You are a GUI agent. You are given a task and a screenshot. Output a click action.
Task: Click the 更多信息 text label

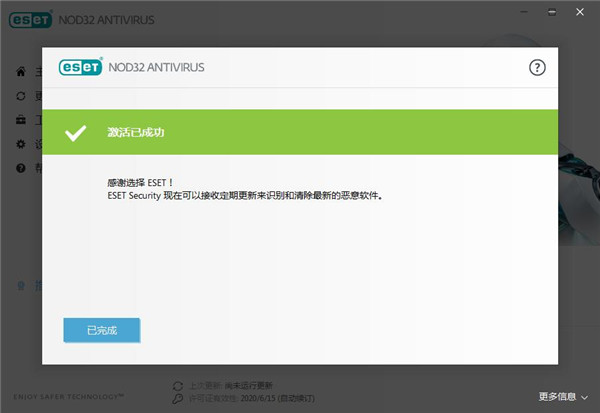[x=557, y=396]
